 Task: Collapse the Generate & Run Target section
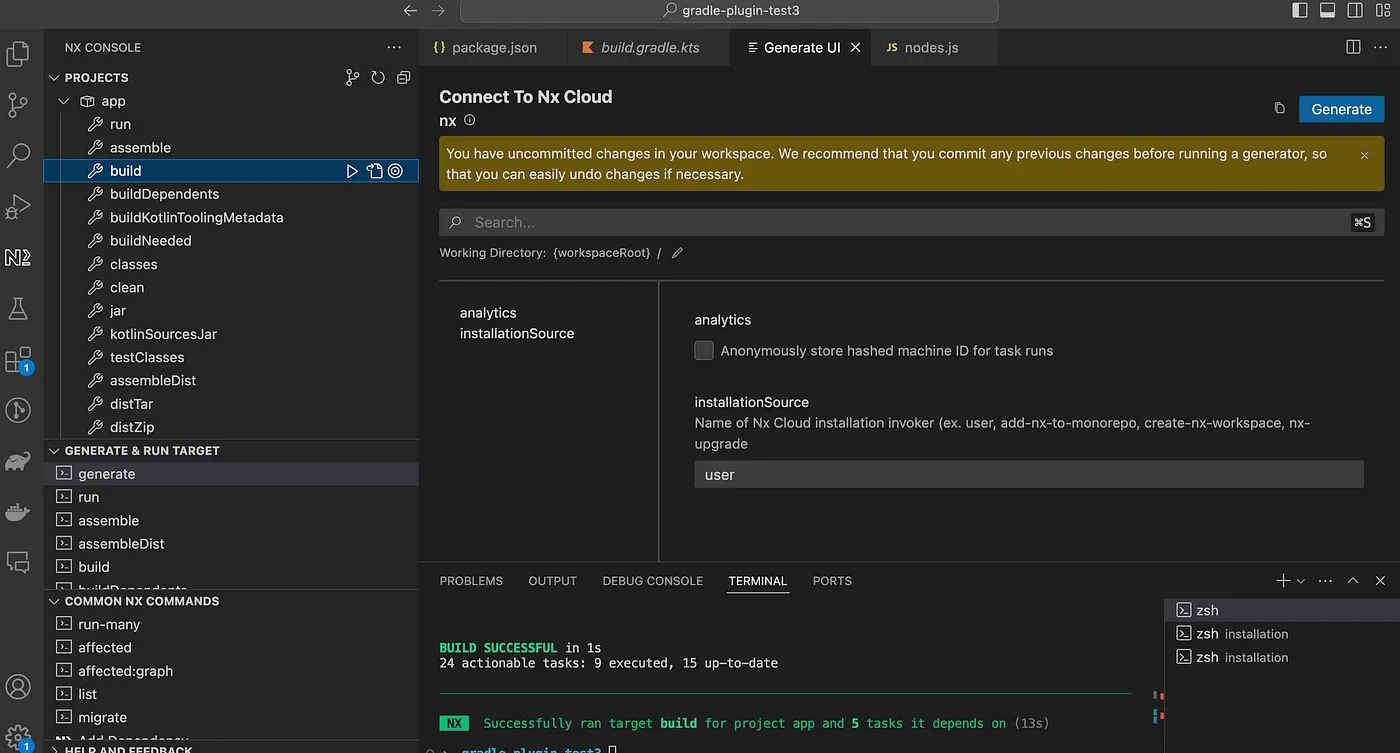coord(54,451)
